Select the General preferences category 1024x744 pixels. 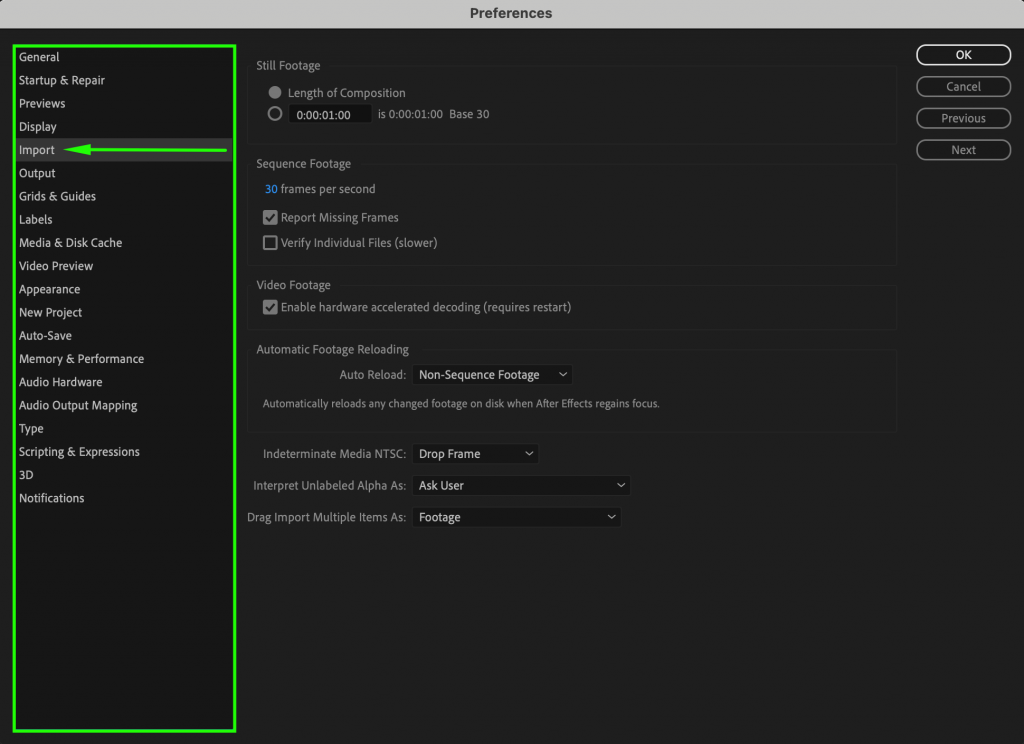[x=41, y=57]
